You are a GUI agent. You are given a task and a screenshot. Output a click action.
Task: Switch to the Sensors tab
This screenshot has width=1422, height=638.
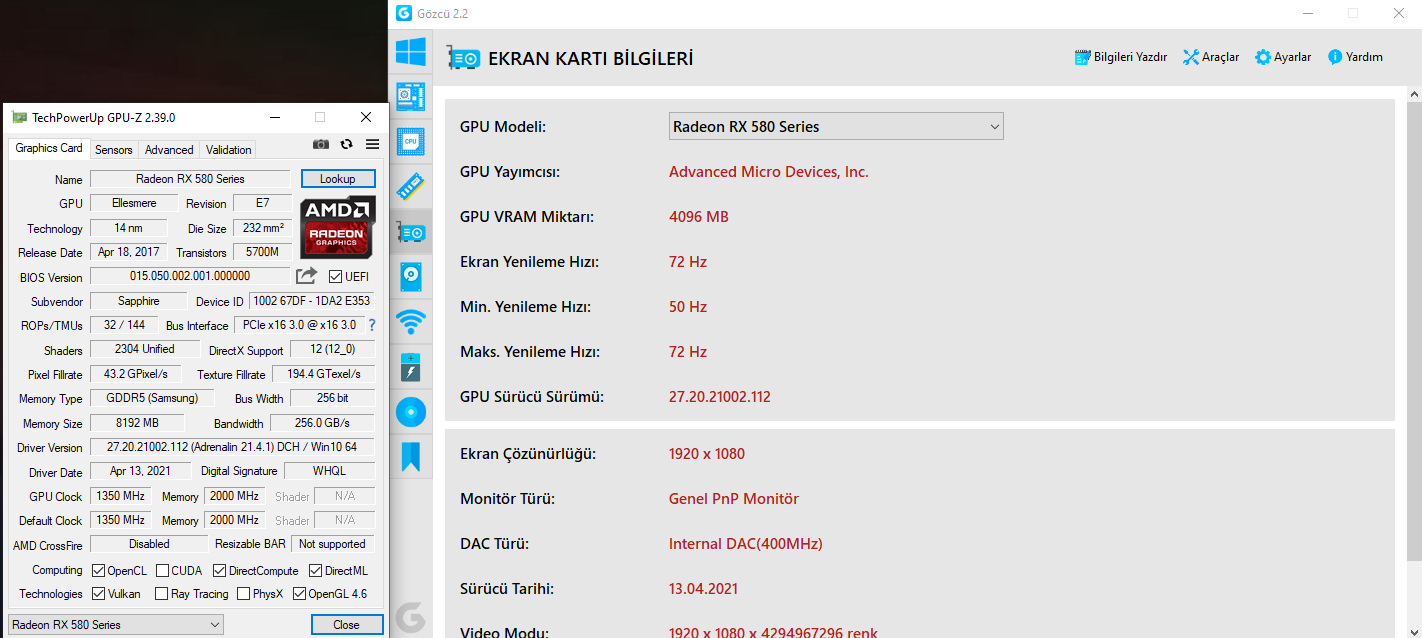click(113, 150)
